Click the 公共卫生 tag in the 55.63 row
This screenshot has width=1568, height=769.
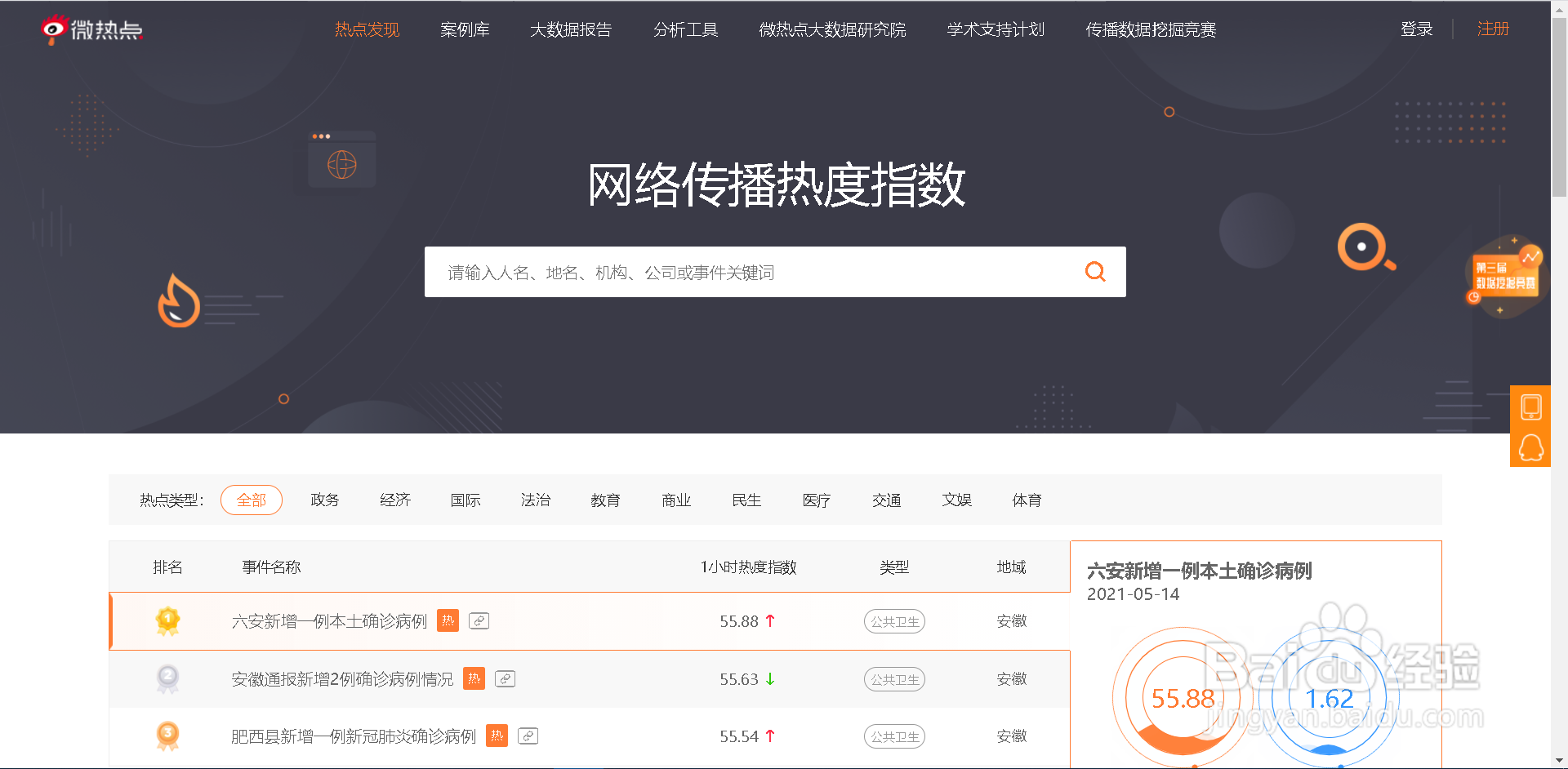coord(894,679)
